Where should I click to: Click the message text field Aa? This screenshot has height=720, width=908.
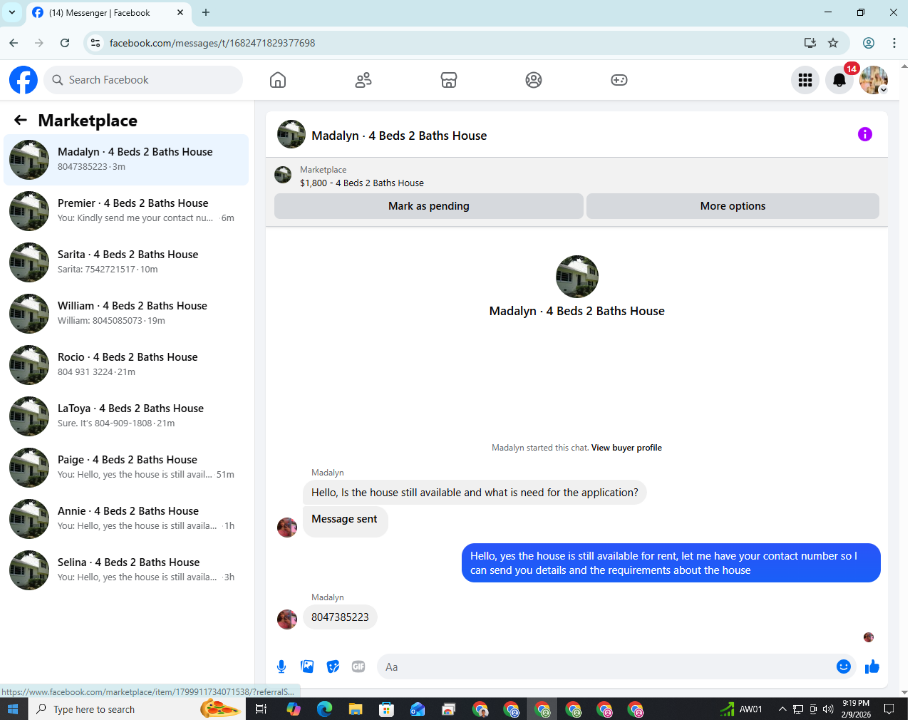click(605, 667)
